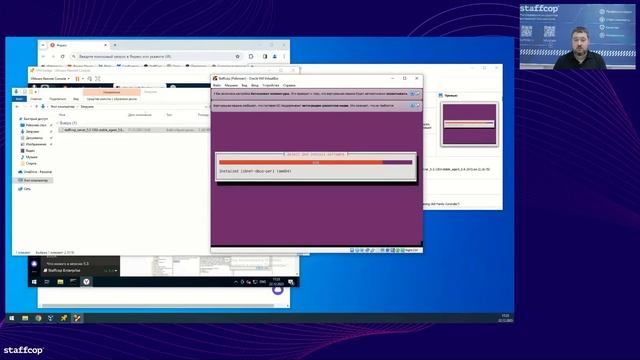Open the "Файл" tab in File Explorer
This screenshot has width=640, height=360.
pos(19,99)
